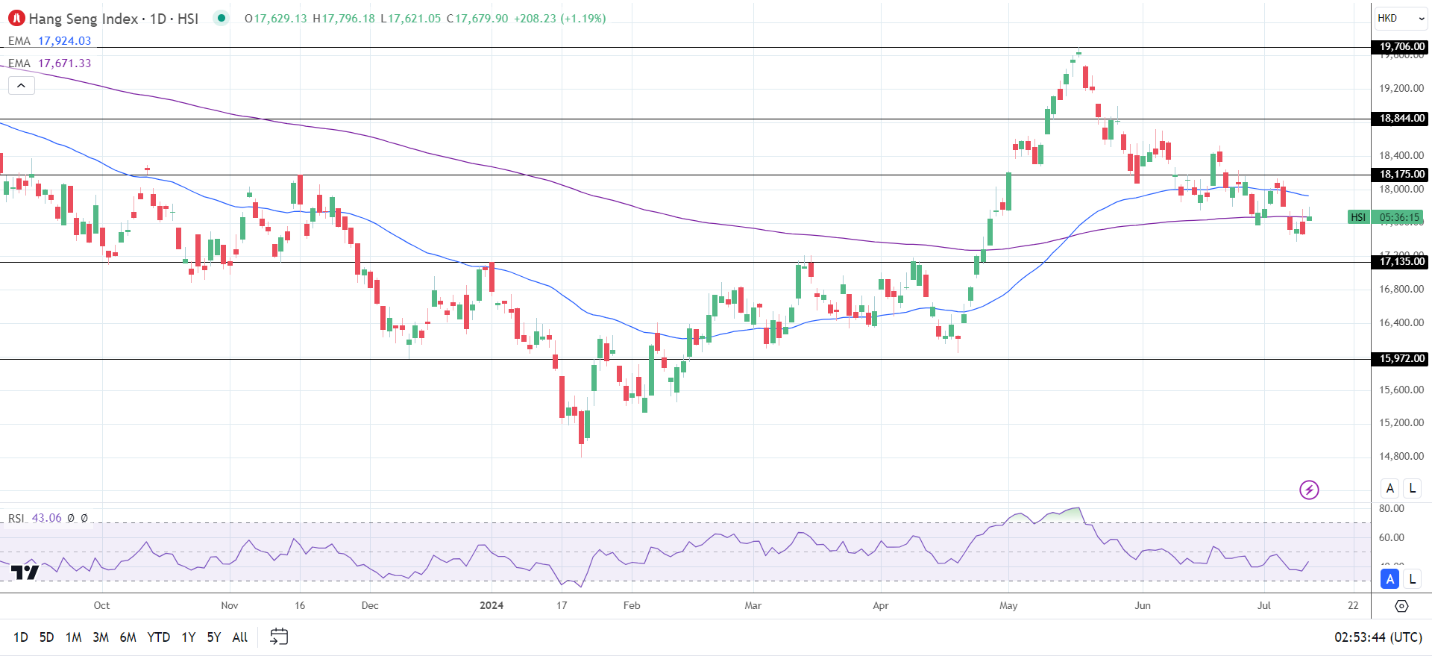Toggle log scale L on main price axis
This screenshot has height=656, width=1432.
click(x=1412, y=488)
